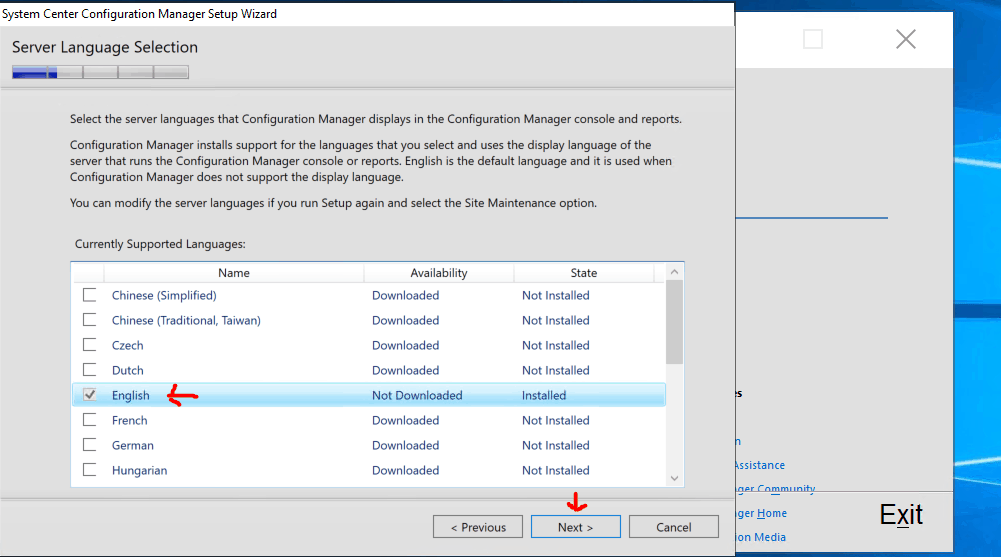The width and height of the screenshot is (1001, 557).
Task: Select the French language checkbox
Action: point(89,420)
